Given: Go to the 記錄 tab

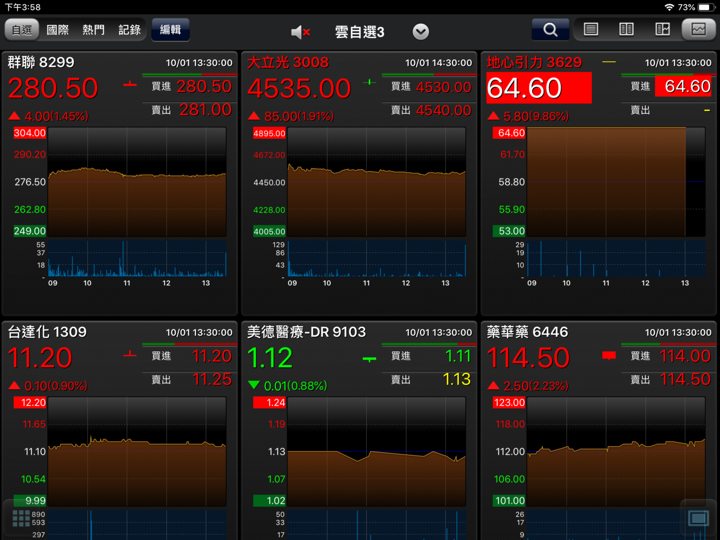Looking at the screenshot, I should (x=130, y=30).
